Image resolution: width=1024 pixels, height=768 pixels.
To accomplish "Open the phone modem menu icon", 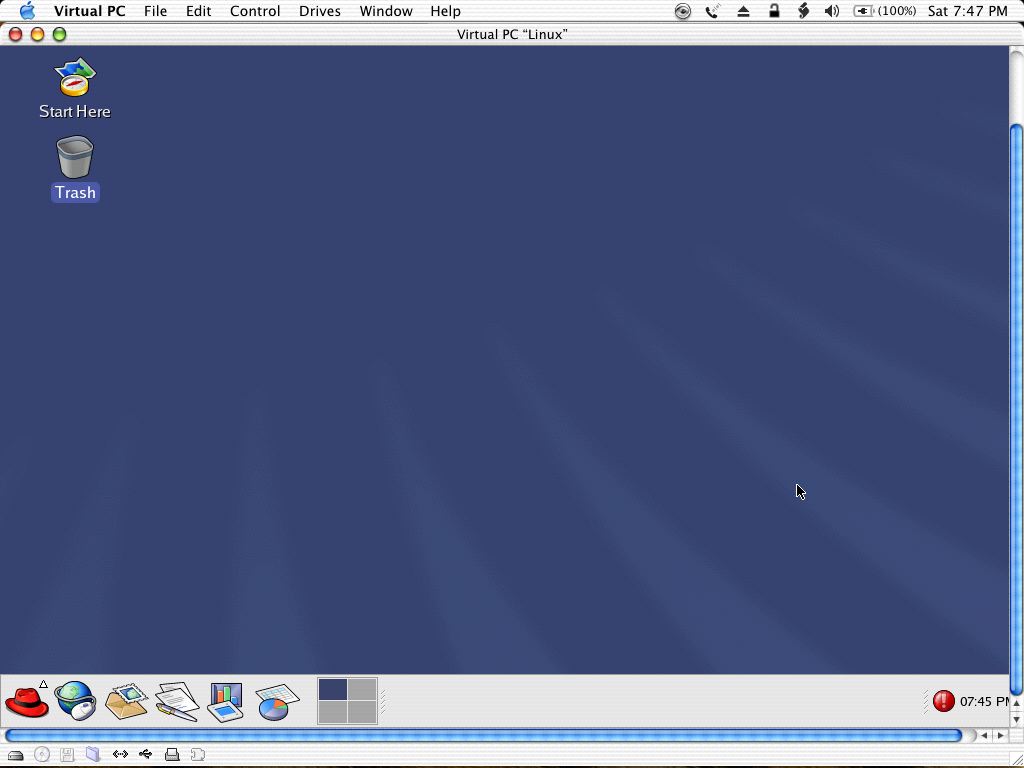I will point(712,11).
